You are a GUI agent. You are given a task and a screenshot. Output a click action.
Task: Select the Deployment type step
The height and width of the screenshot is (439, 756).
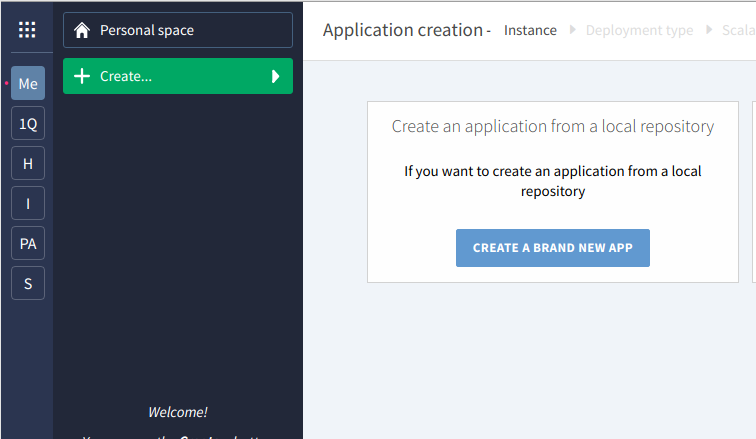pos(639,30)
